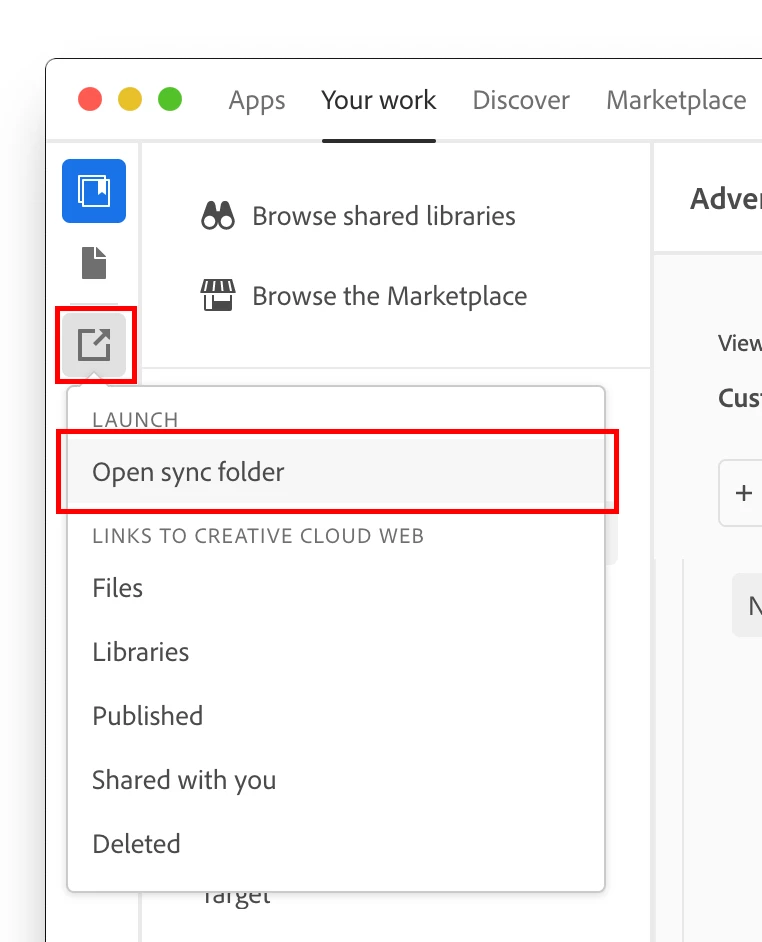Choose Open sync folder from the menu
Image resolution: width=762 pixels, height=942 pixels.
tap(336, 472)
